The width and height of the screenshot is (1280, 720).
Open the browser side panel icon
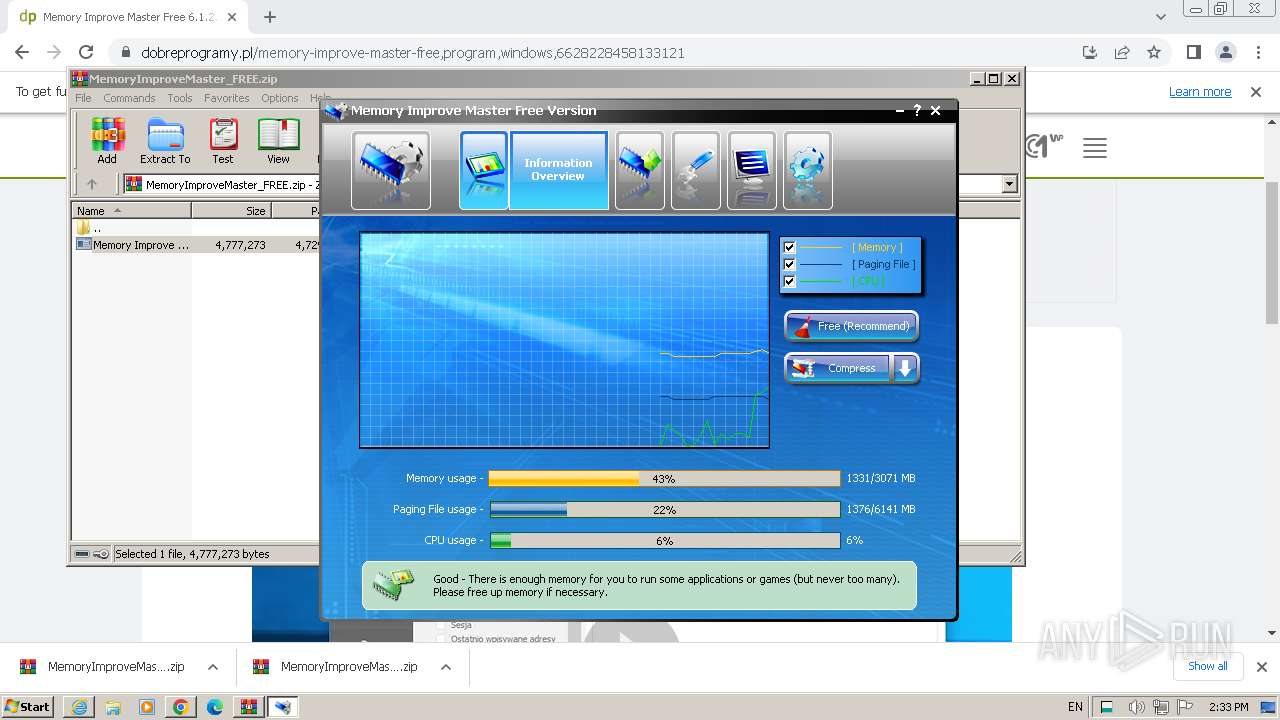[1194, 52]
